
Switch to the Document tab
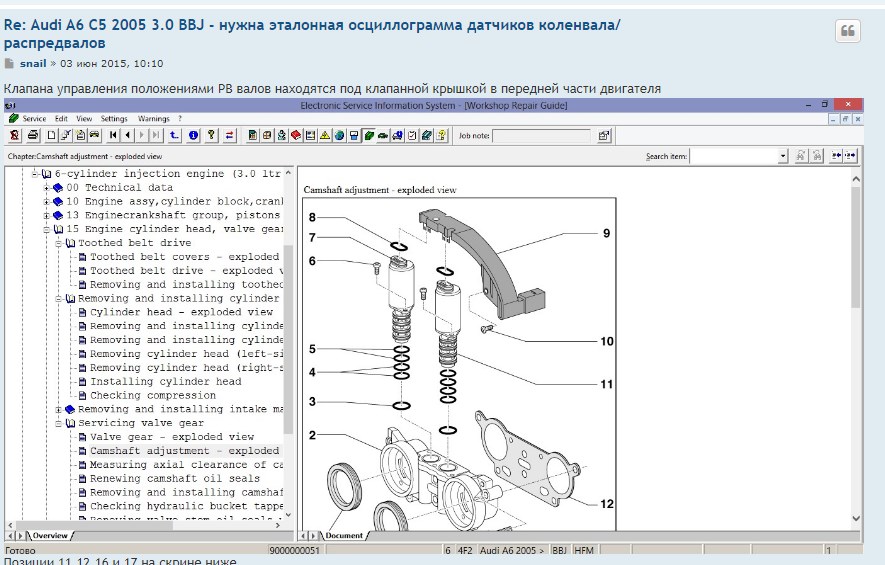344,536
